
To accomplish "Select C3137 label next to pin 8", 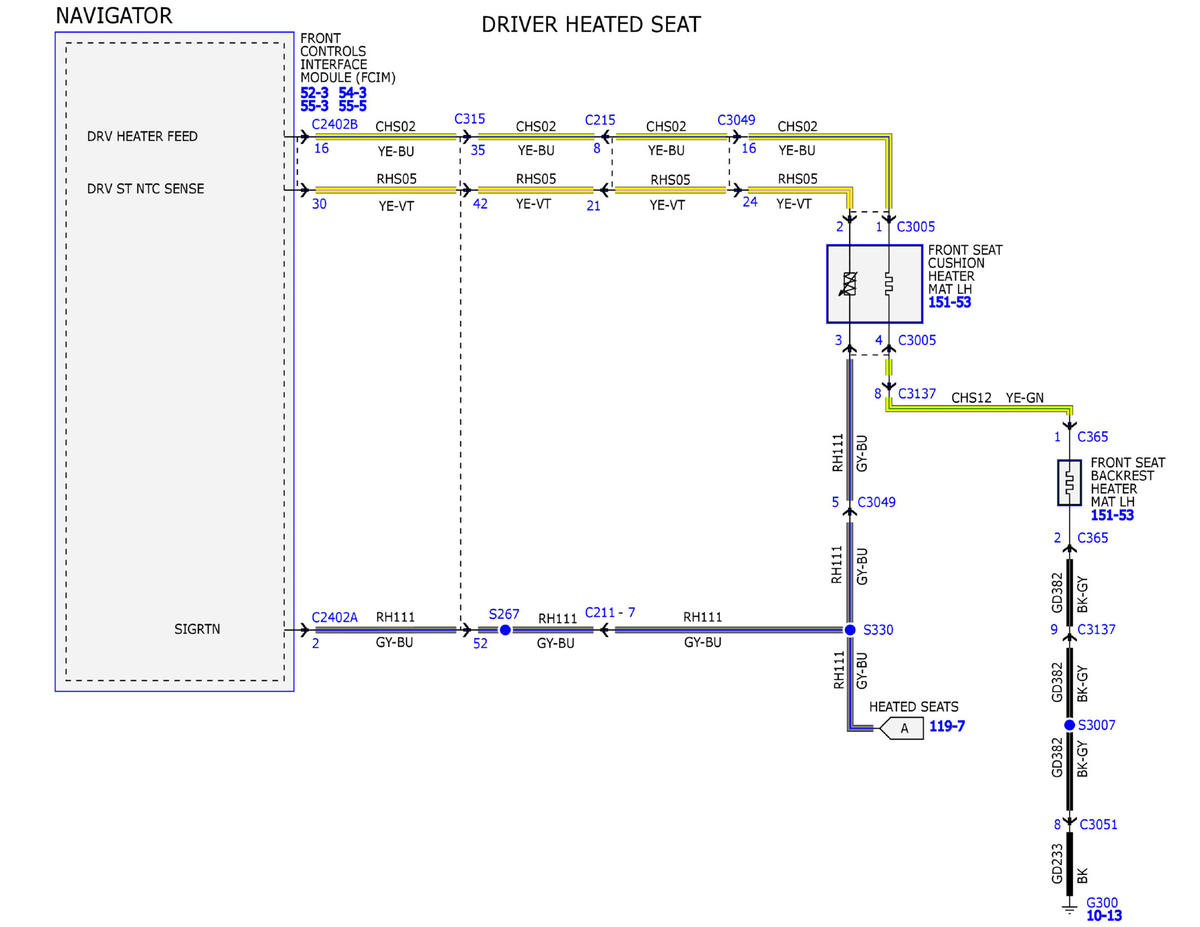I will click(917, 394).
